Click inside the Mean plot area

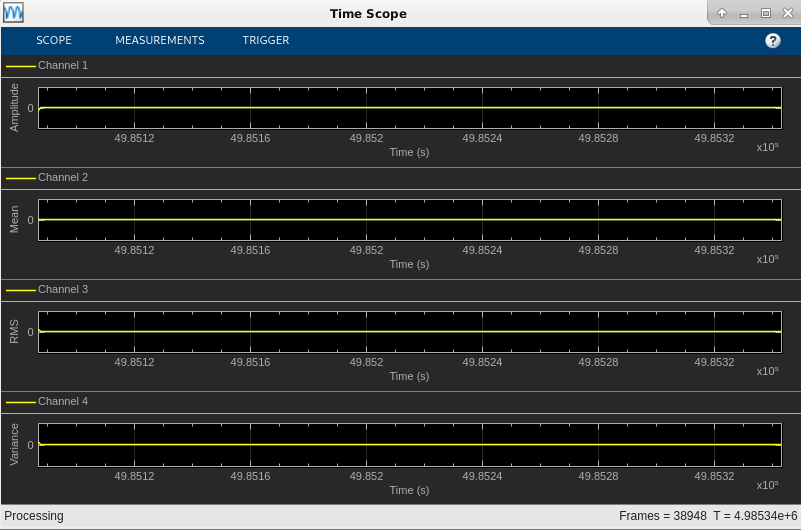pyautogui.click(x=410, y=220)
